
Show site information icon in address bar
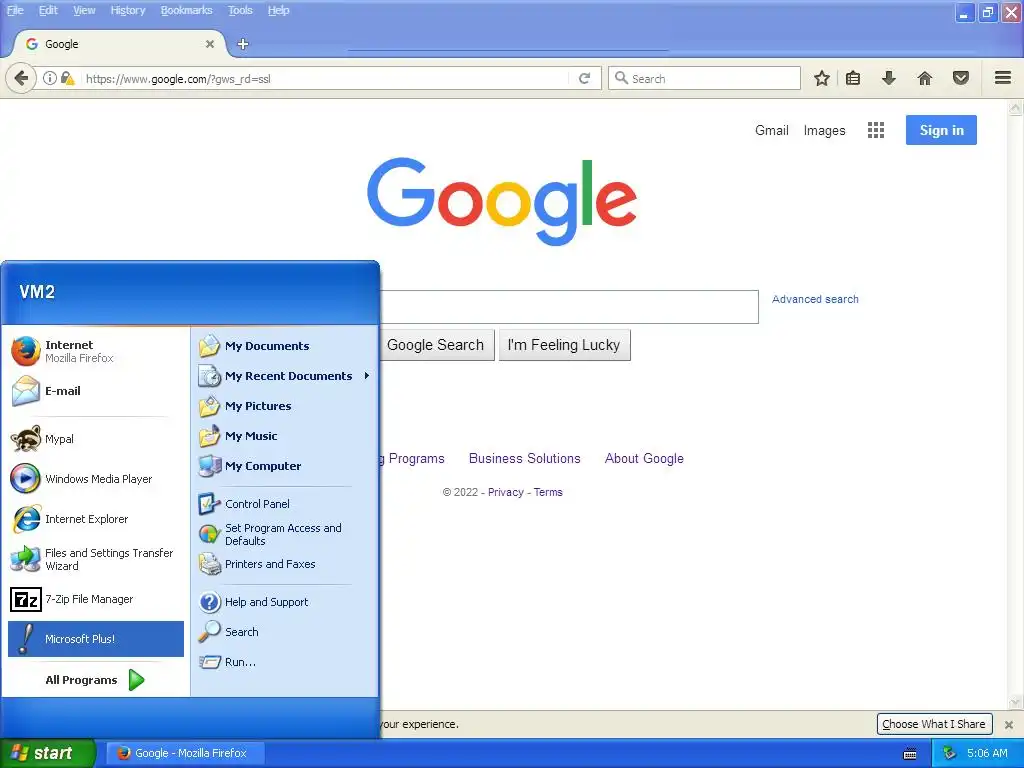pyautogui.click(x=50, y=78)
